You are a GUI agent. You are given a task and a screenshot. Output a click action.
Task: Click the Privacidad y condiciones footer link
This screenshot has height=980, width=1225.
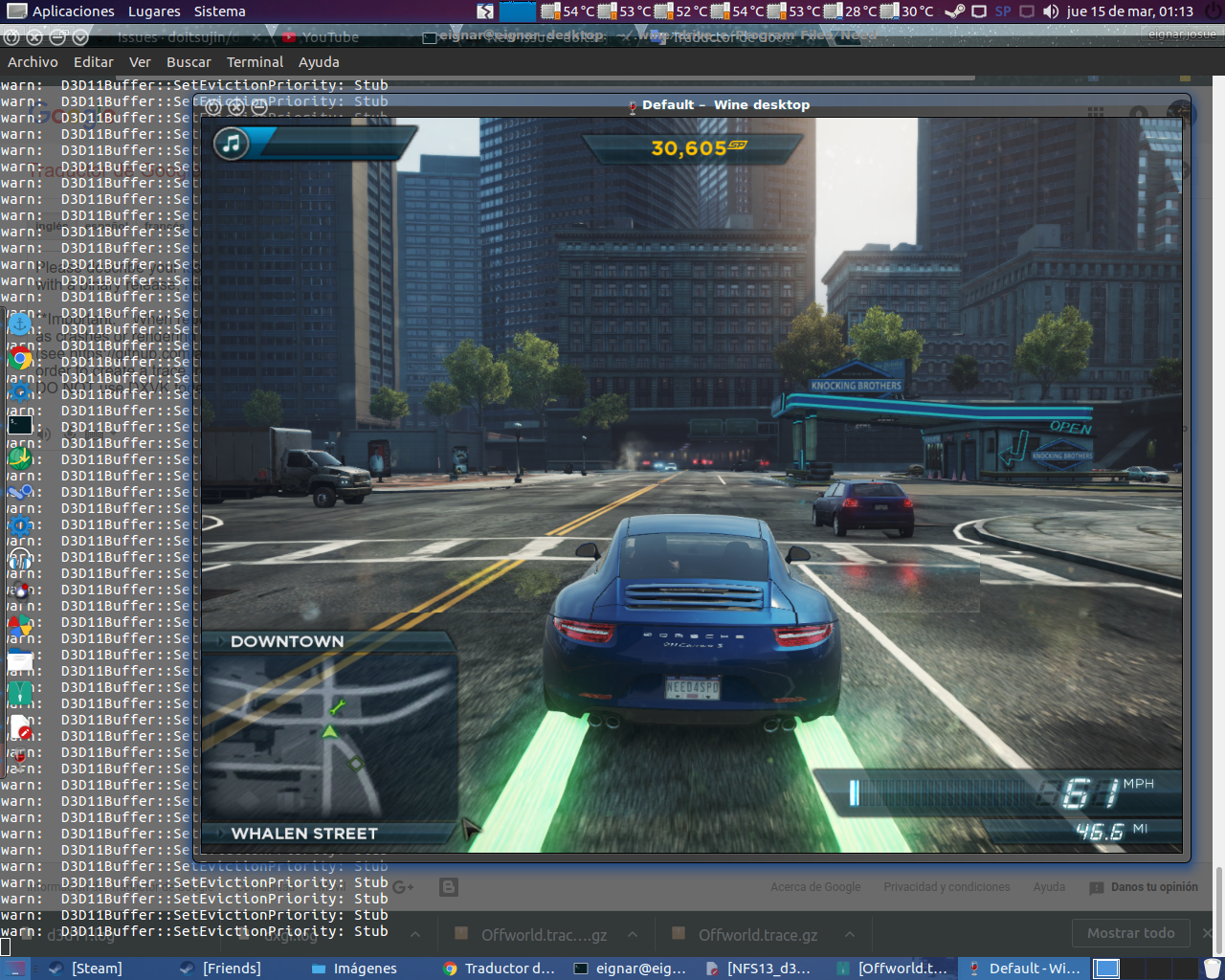click(947, 887)
